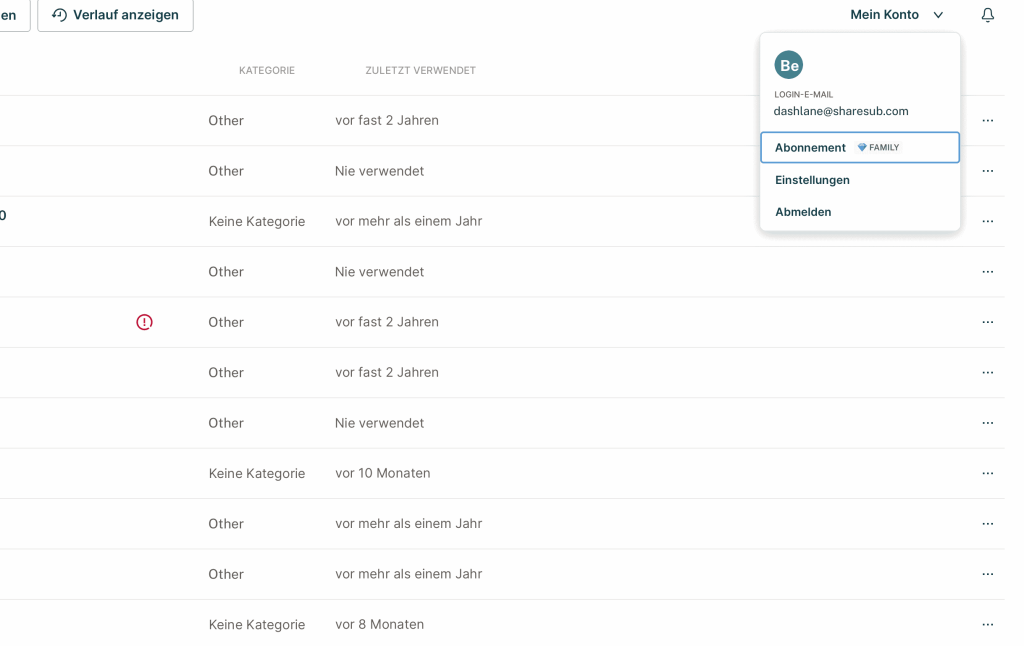The image size is (1024, 646).
Task: Open the Verlauf anzeigen history button
Action: click(115, 15)
